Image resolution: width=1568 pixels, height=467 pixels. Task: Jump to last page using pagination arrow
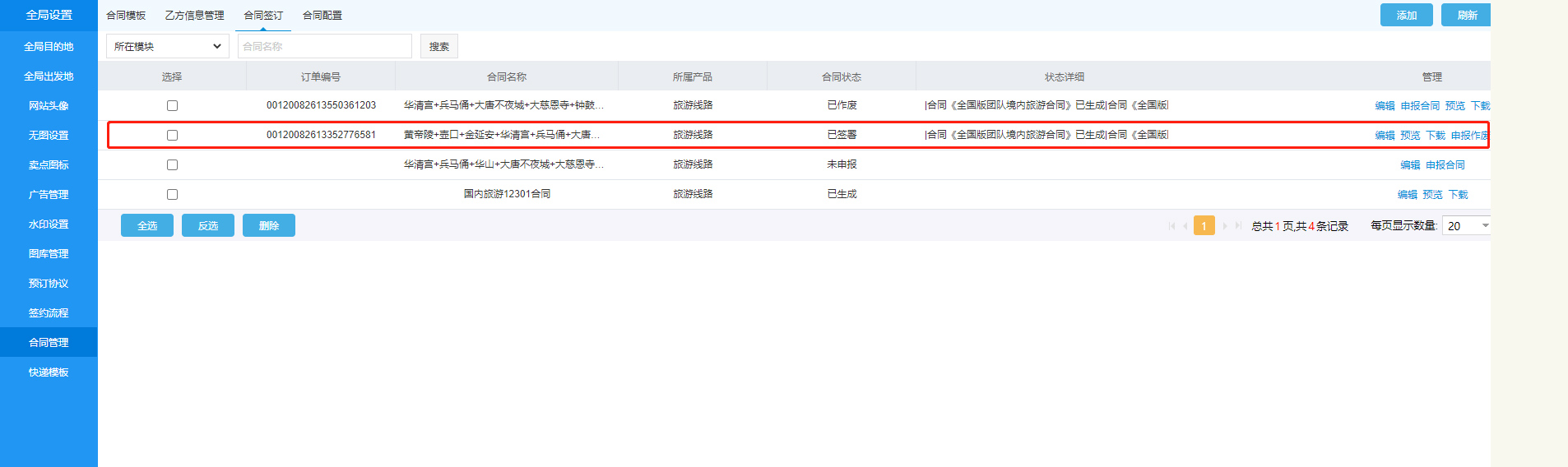pos(1238,226)
